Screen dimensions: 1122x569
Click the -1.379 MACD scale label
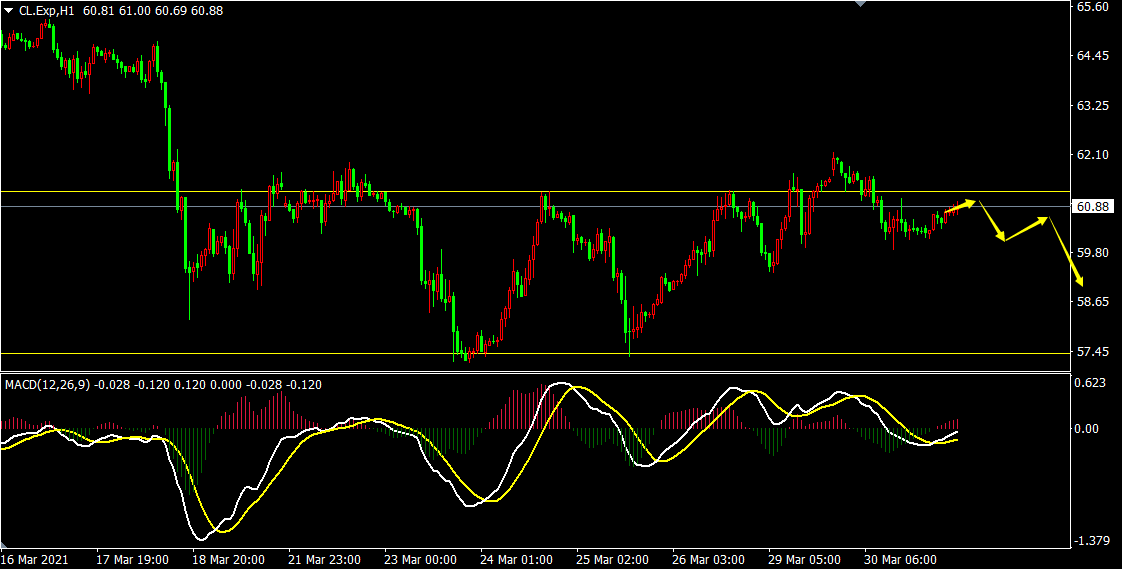(1091, 541)
